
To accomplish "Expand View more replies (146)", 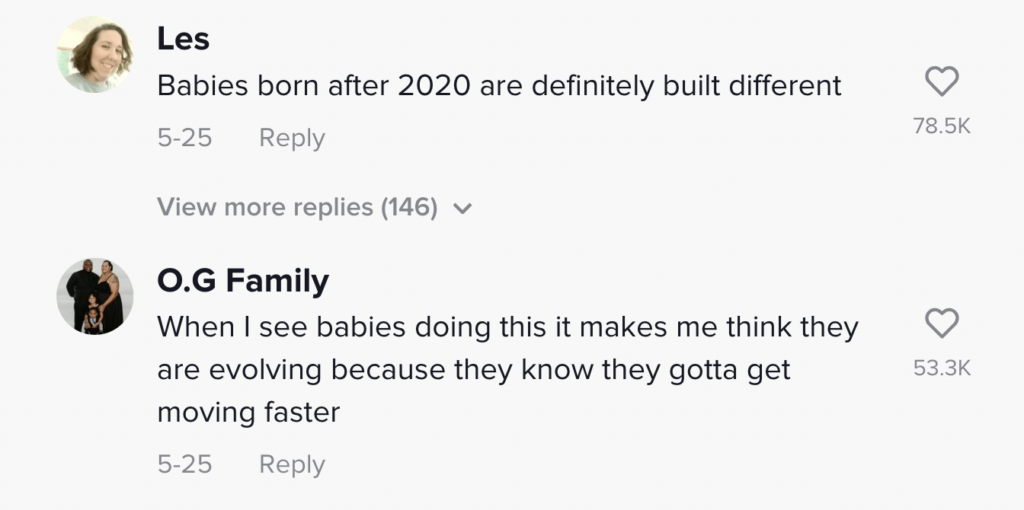I will [314, 207].
